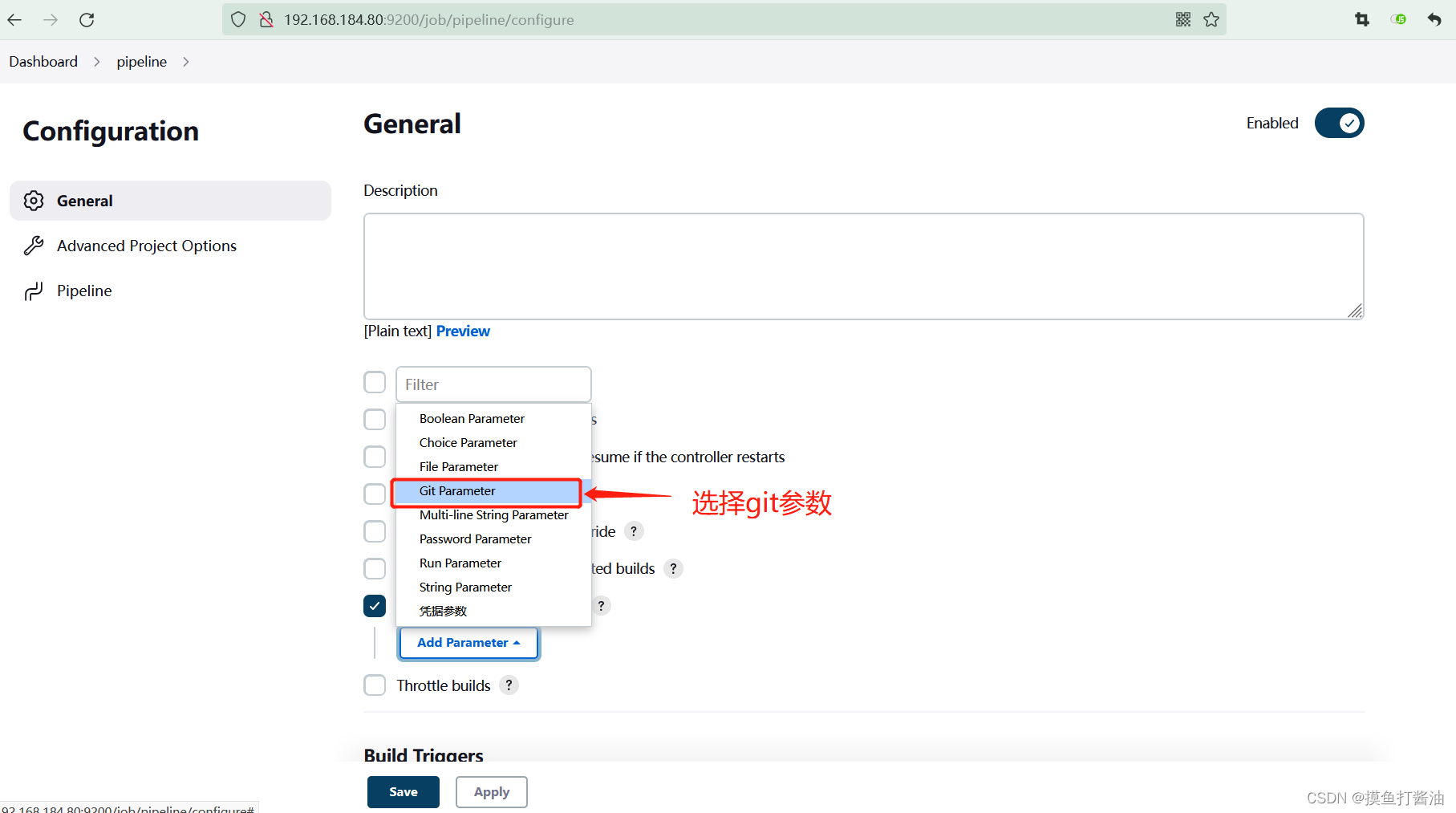
Task: Click the Pipeline icon in sidebar
Action: 34,291
